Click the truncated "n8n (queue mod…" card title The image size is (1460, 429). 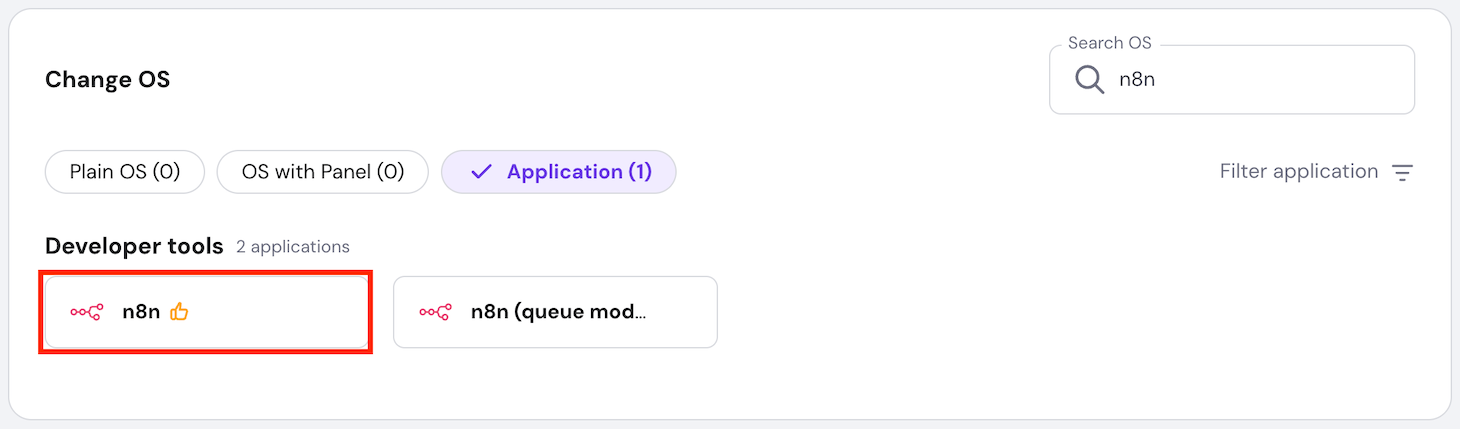558,312
